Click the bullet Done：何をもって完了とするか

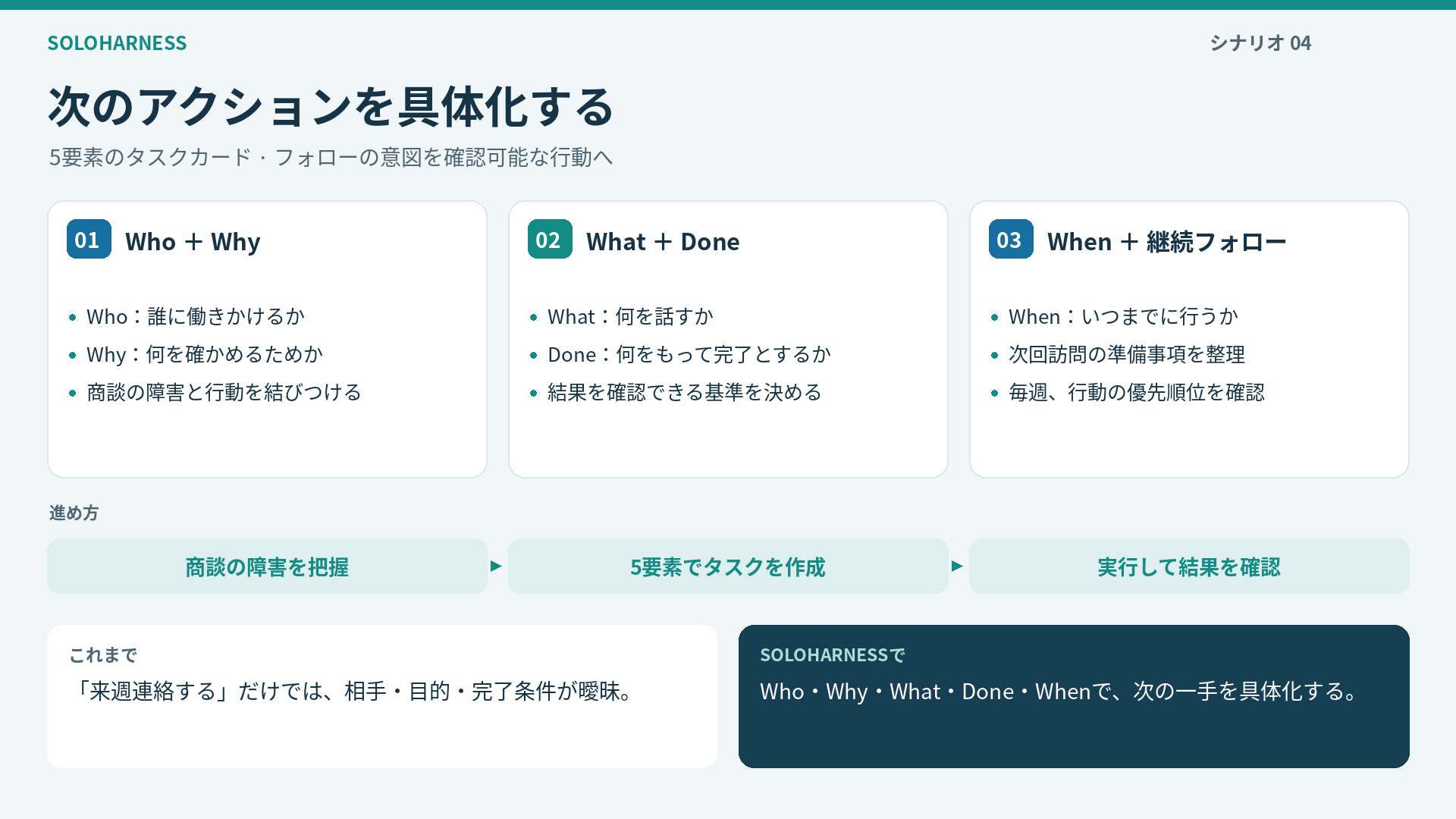click(x=689, y=354)
